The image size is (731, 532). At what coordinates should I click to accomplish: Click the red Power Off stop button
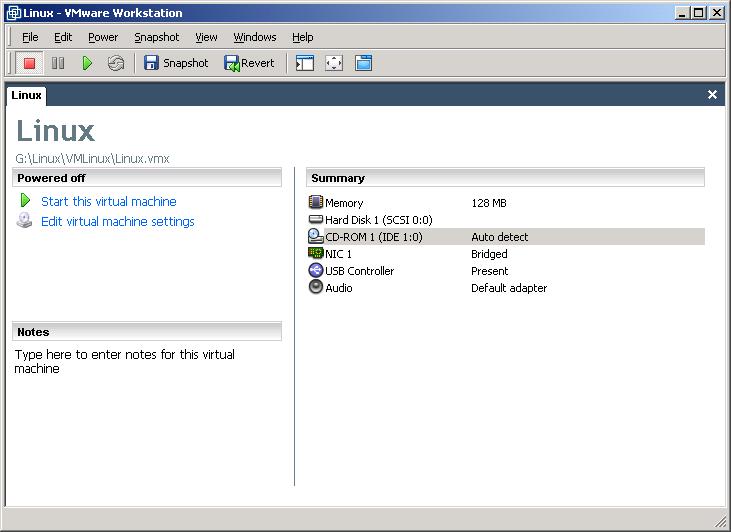tap(29, 63)
